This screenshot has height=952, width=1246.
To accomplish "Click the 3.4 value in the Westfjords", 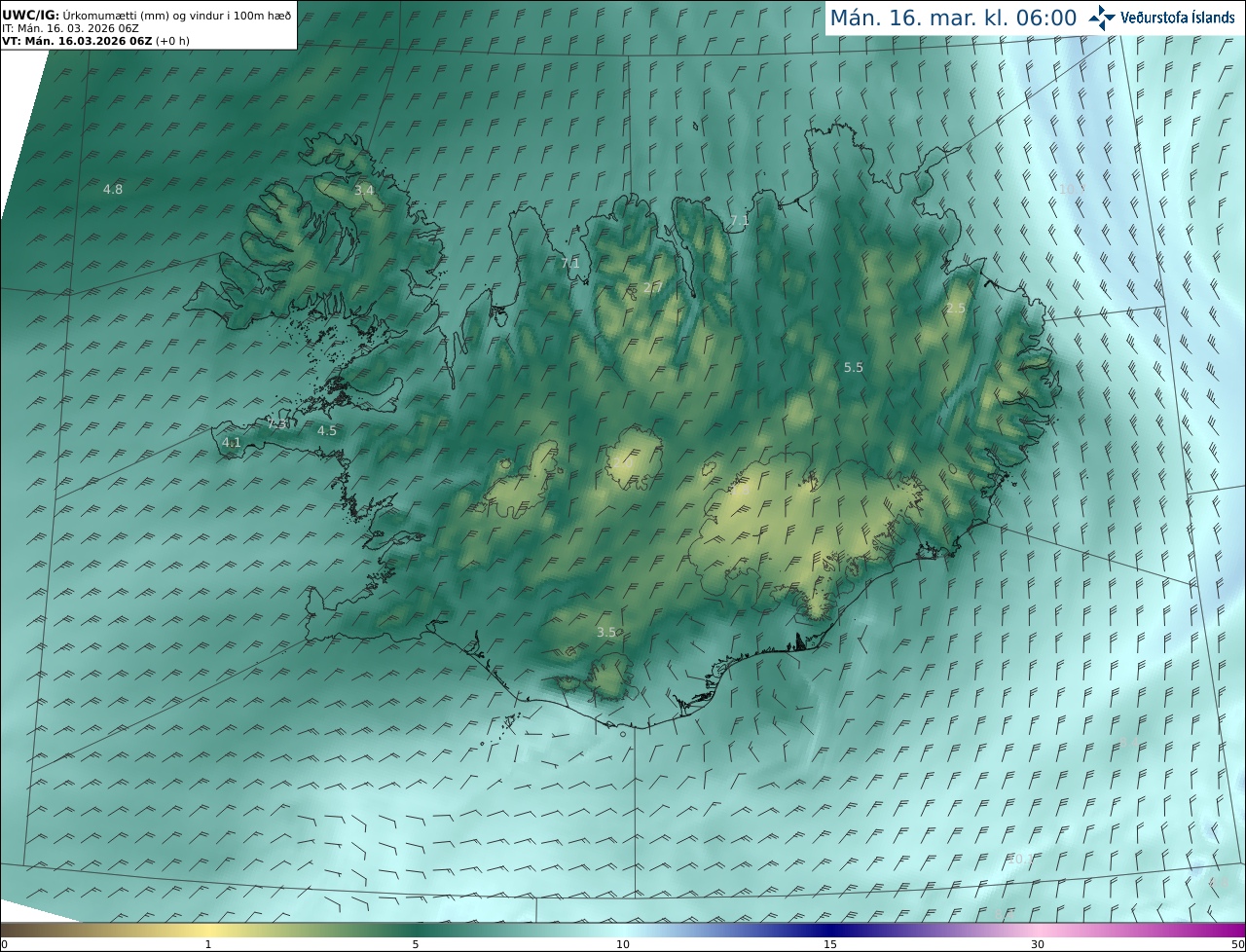I will pyautogui.click(x=364, y=190).
